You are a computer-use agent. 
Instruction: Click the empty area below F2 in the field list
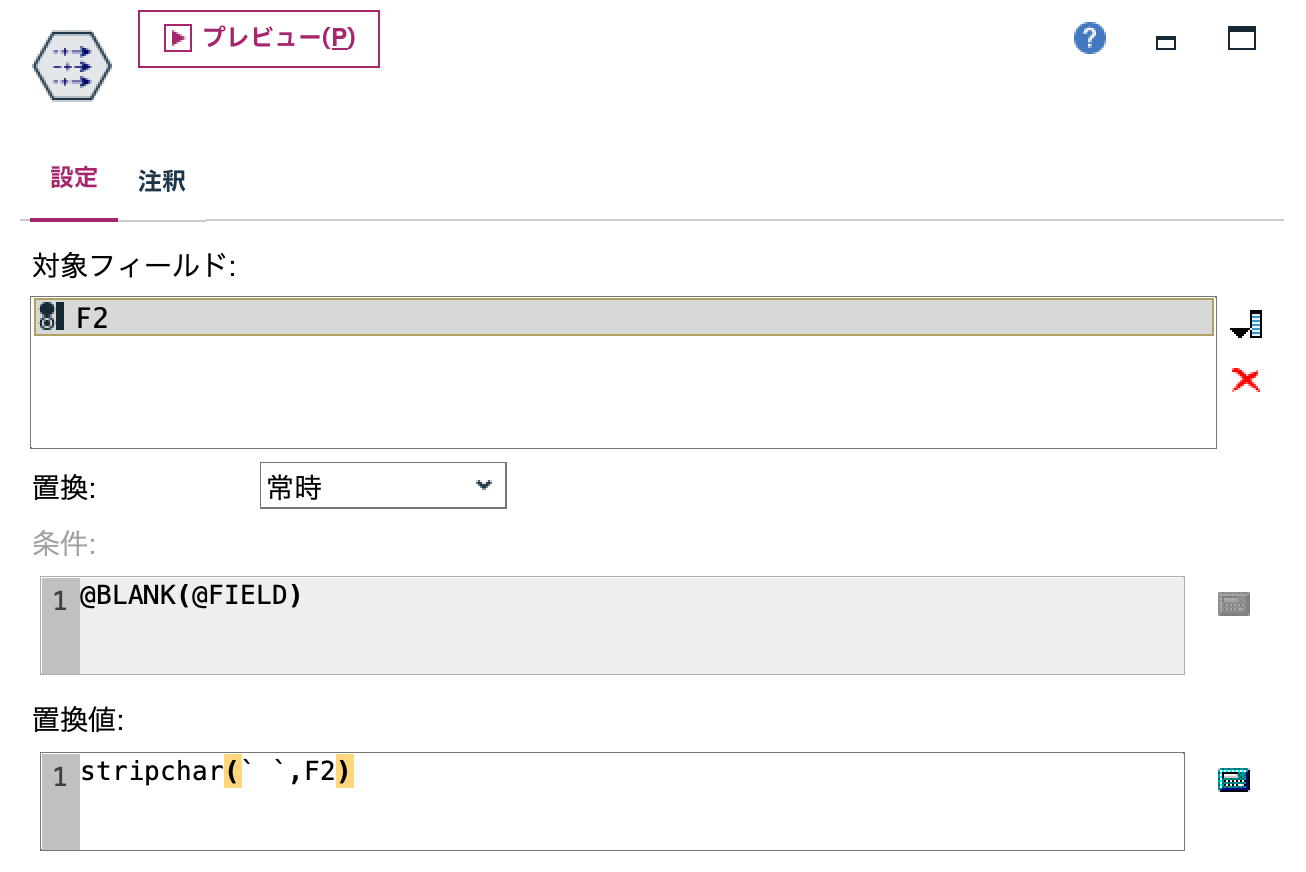click(600, 395)
